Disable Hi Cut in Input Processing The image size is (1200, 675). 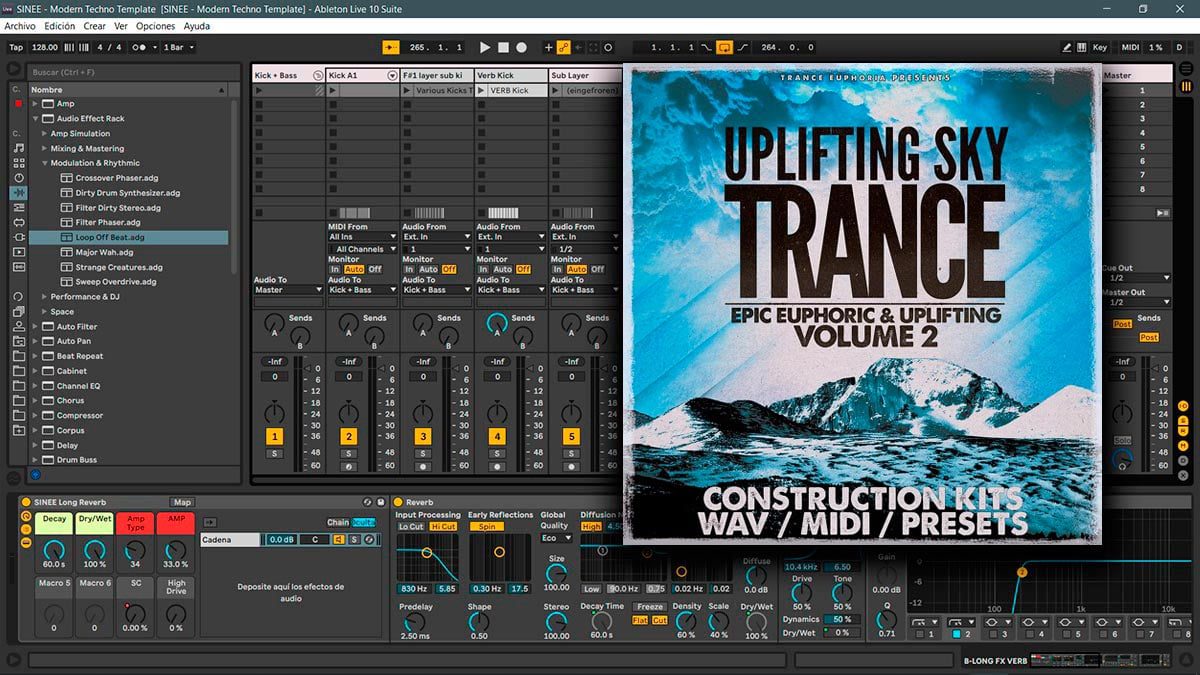click(x=443, y=526)
